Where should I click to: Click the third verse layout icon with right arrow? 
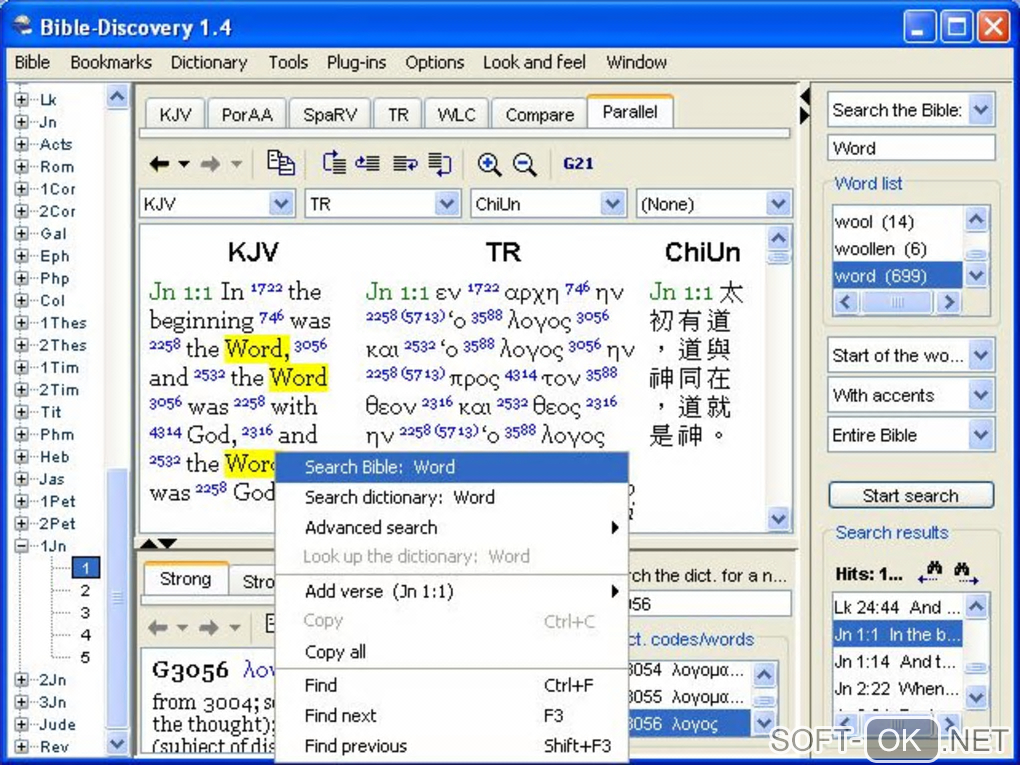point(405,163)
